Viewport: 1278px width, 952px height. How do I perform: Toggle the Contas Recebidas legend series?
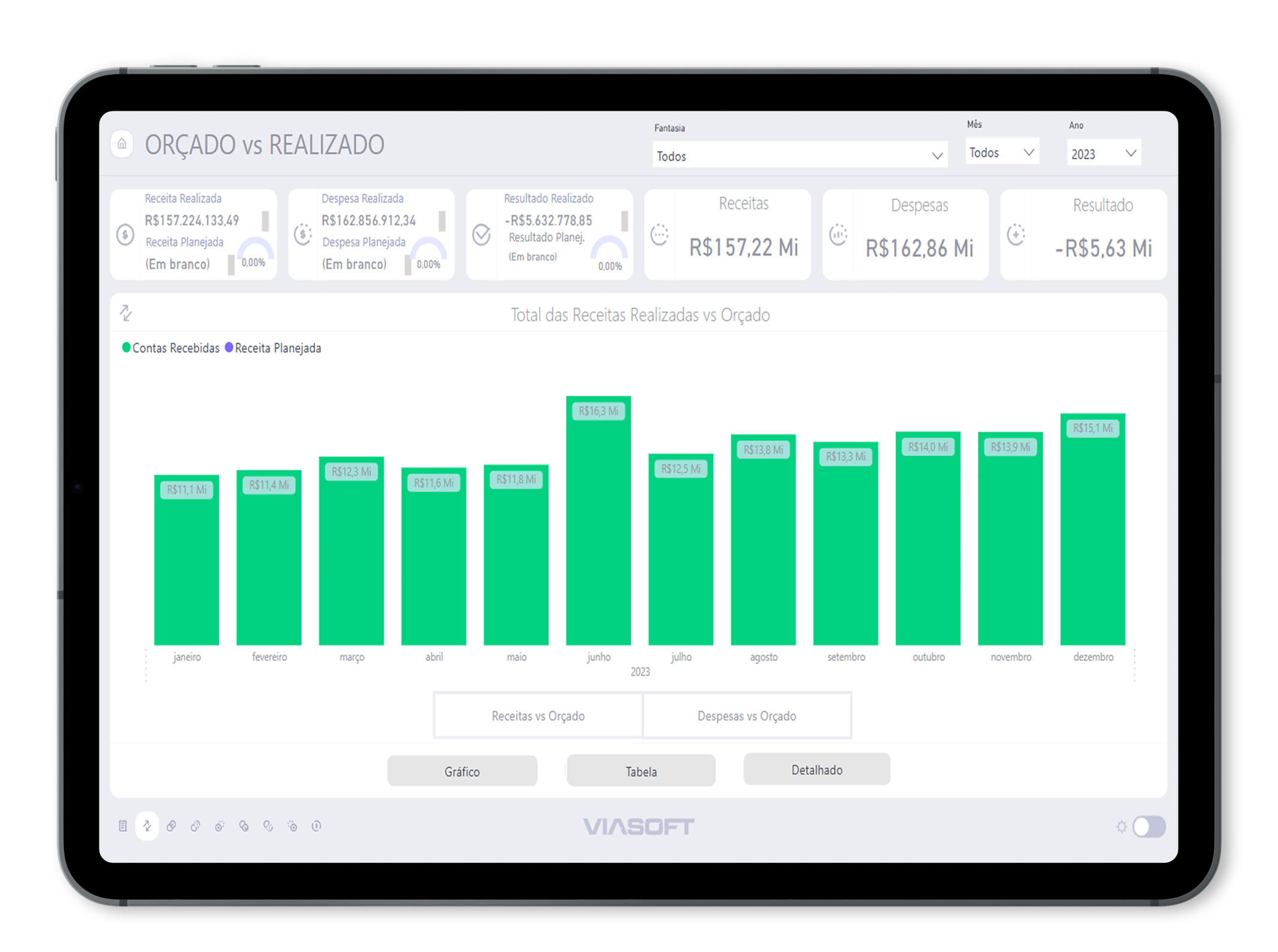[171, 348]
